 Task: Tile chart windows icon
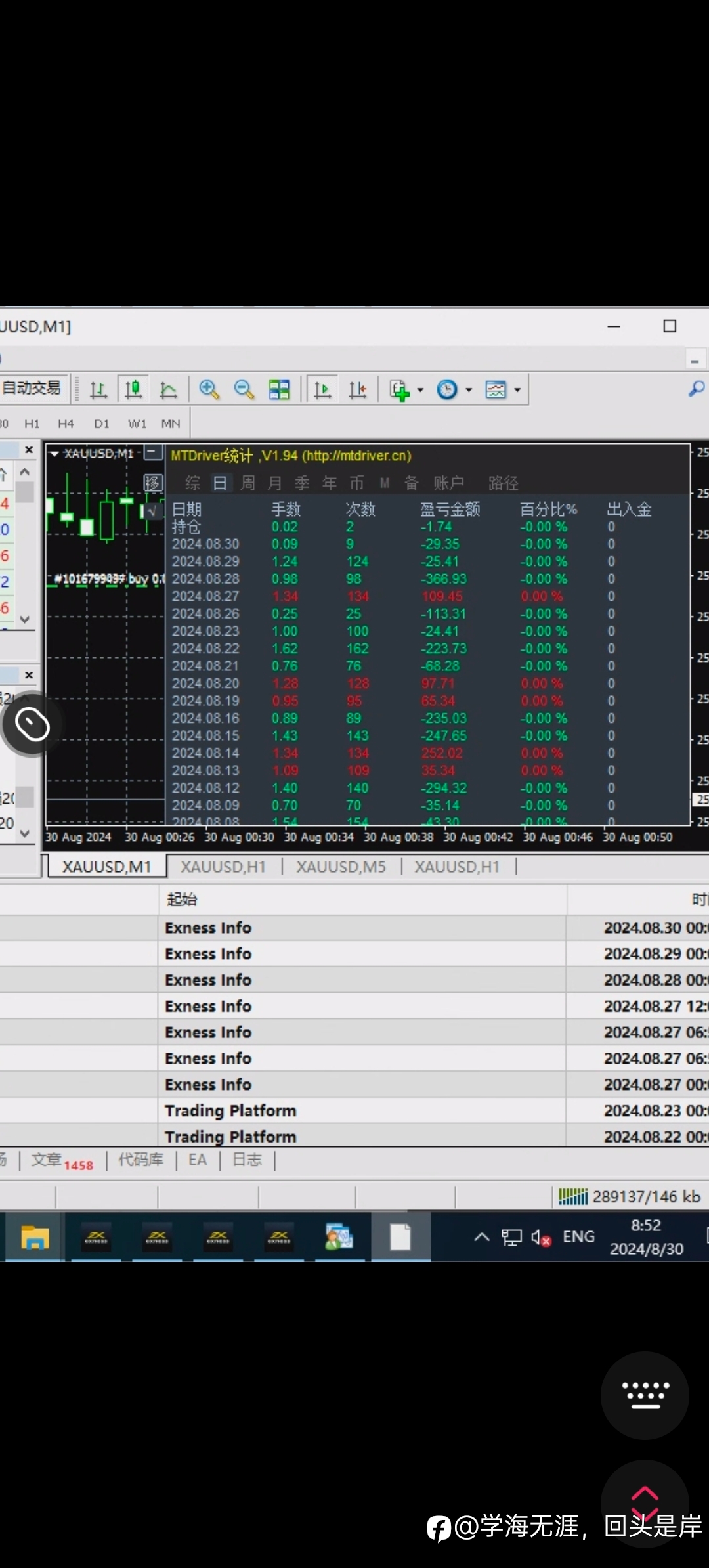pyautogui.click(x=279, y=389)
